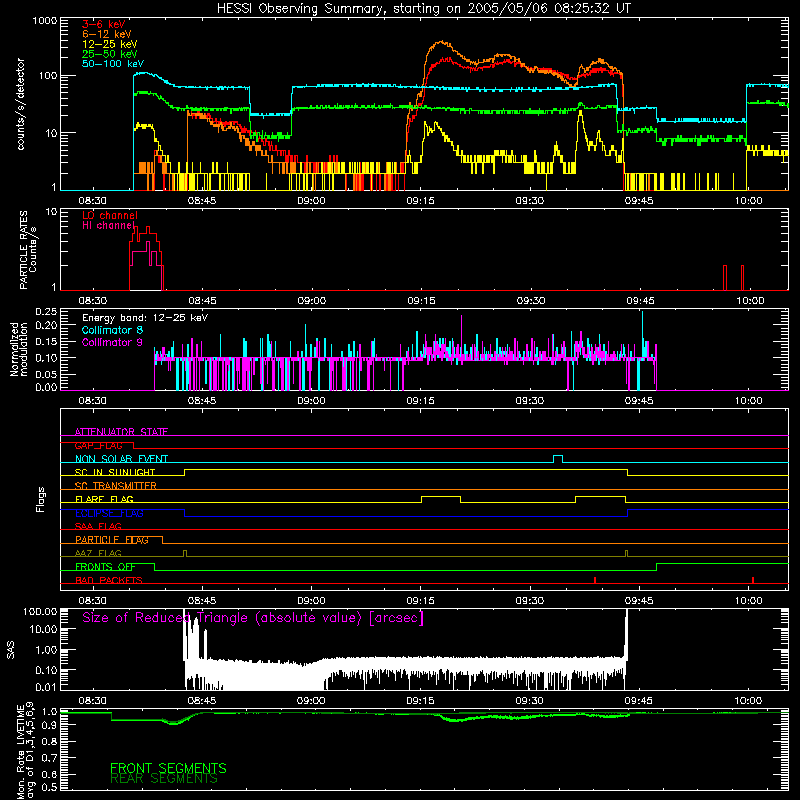Click the Collimator 9 legend label
This screenshot has height=800, width=800.
pyautogui.click(x=112, y=342)
